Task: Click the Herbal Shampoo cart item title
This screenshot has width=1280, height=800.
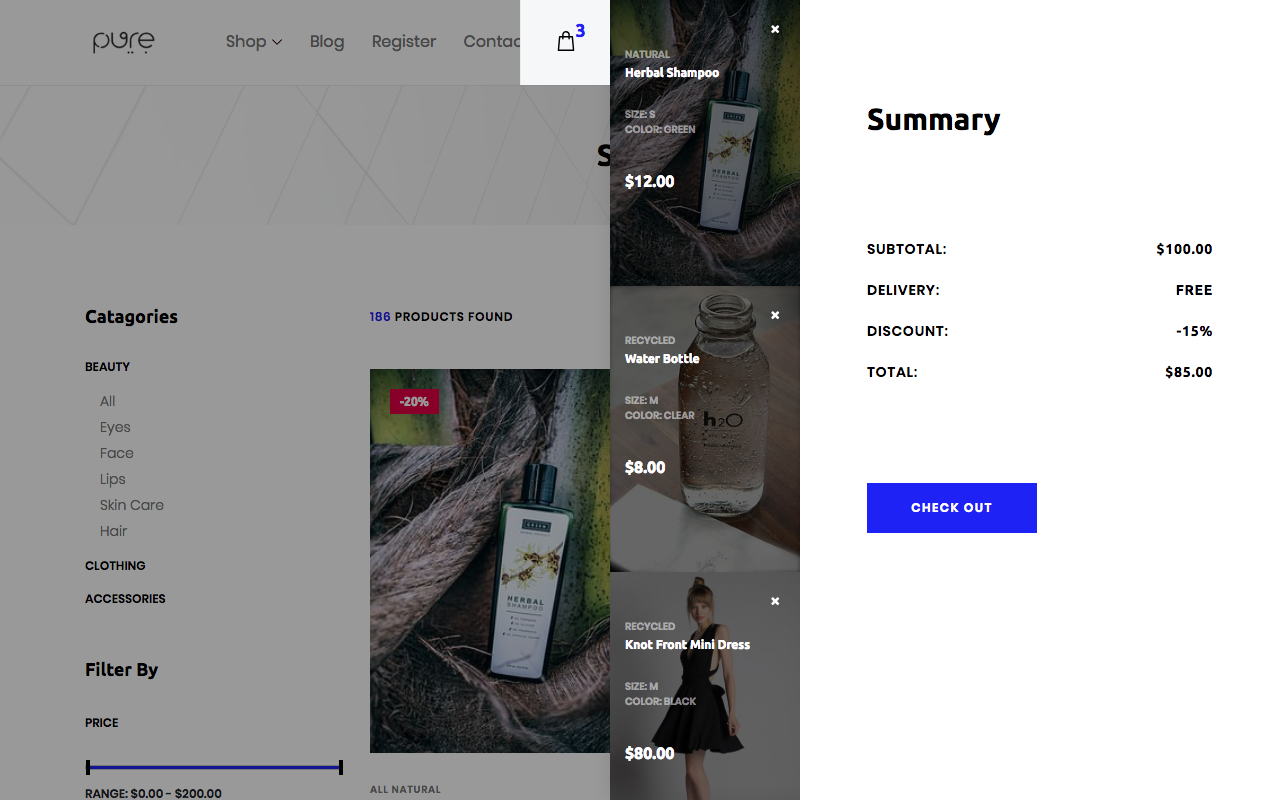Action: pos(672,73)
